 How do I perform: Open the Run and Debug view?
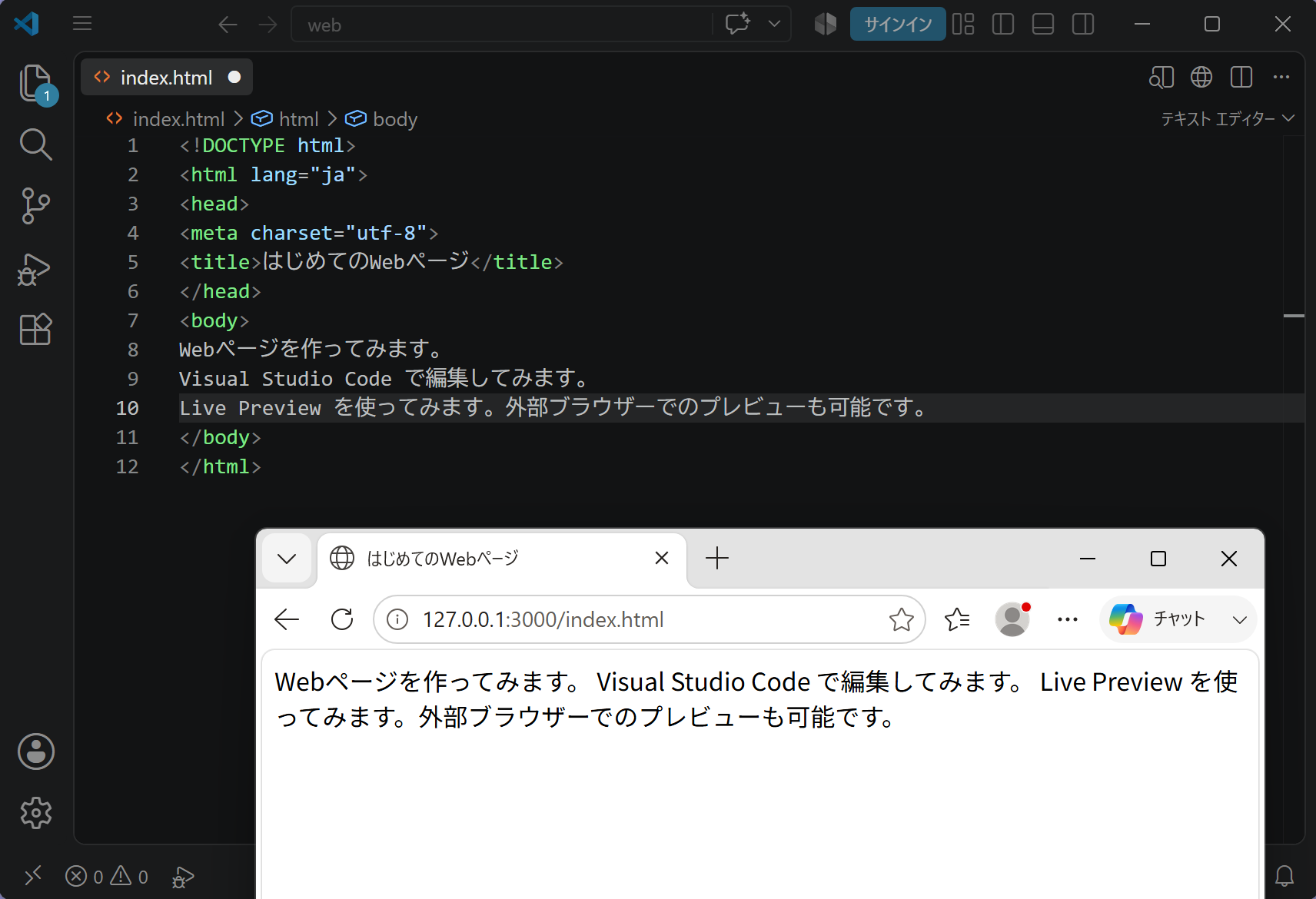click(x=35, y=269)
